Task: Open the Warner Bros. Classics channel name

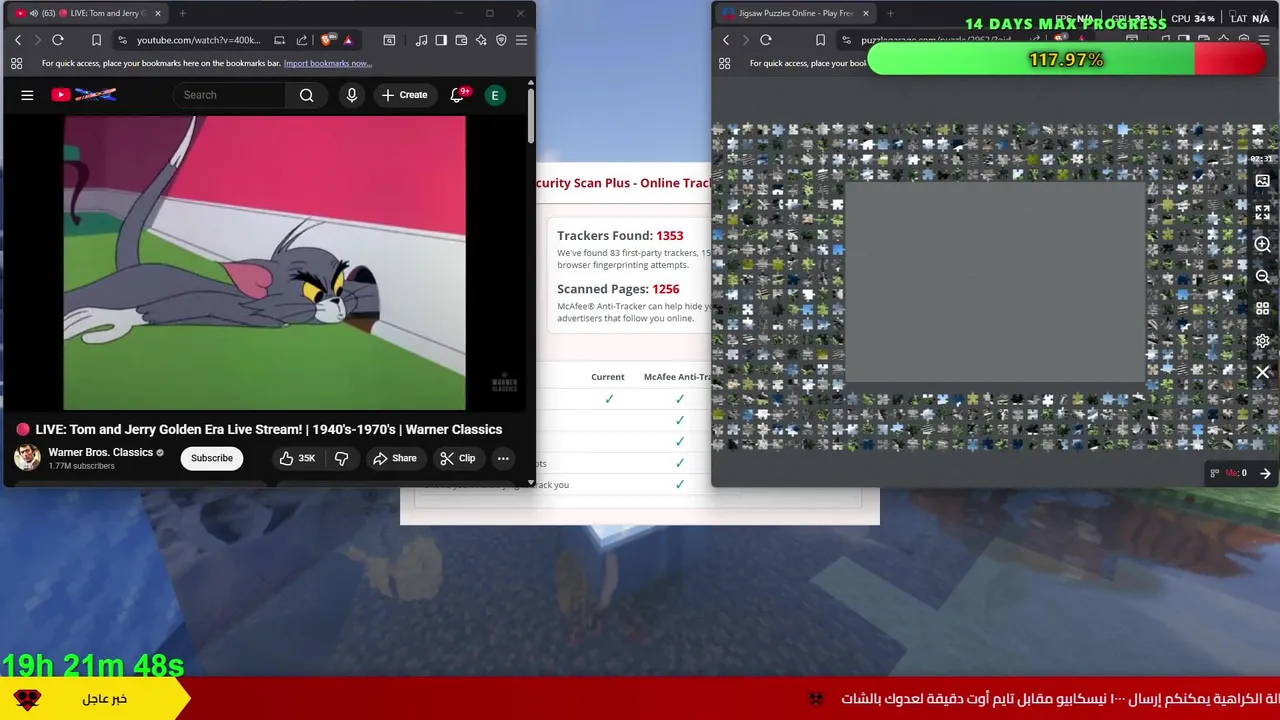Action: tap(100, 452)
